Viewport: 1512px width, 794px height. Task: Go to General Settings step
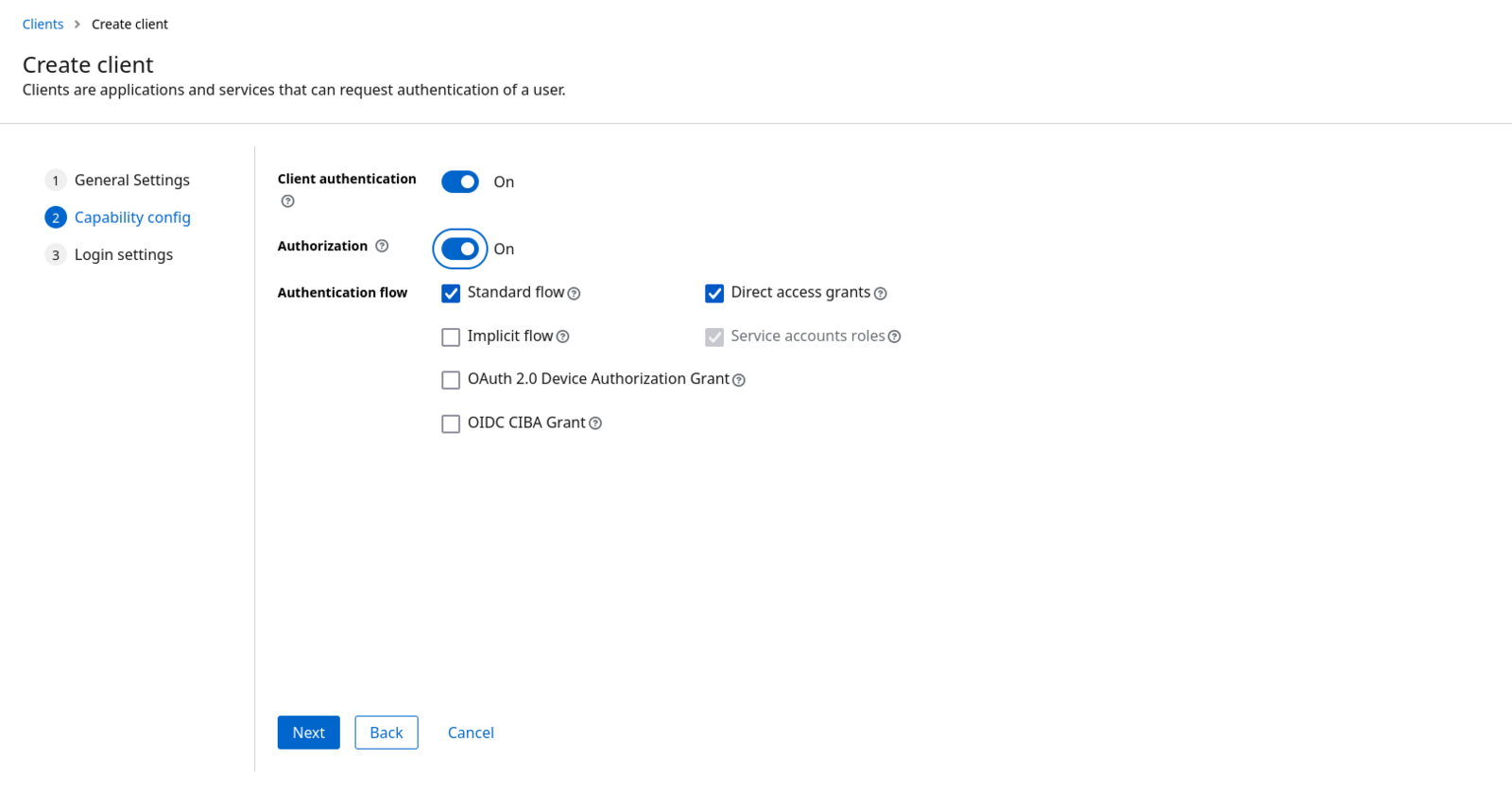tap(131, 180)
